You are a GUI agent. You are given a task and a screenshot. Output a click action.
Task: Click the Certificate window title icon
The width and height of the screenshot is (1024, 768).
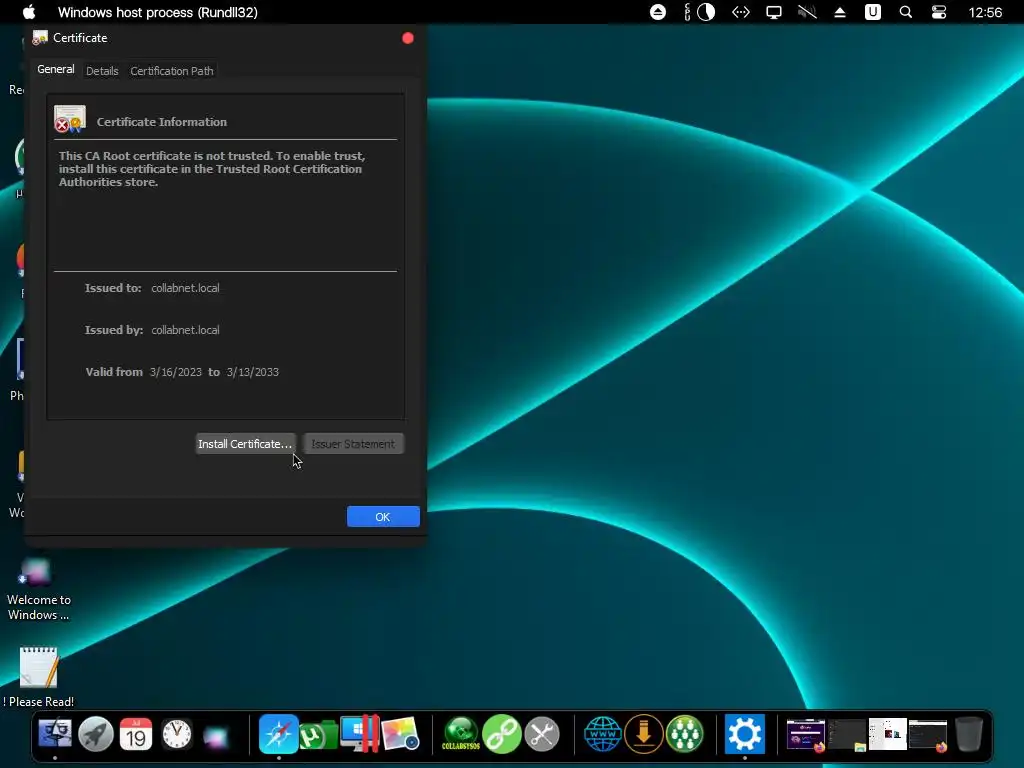[x=40, y=38]
